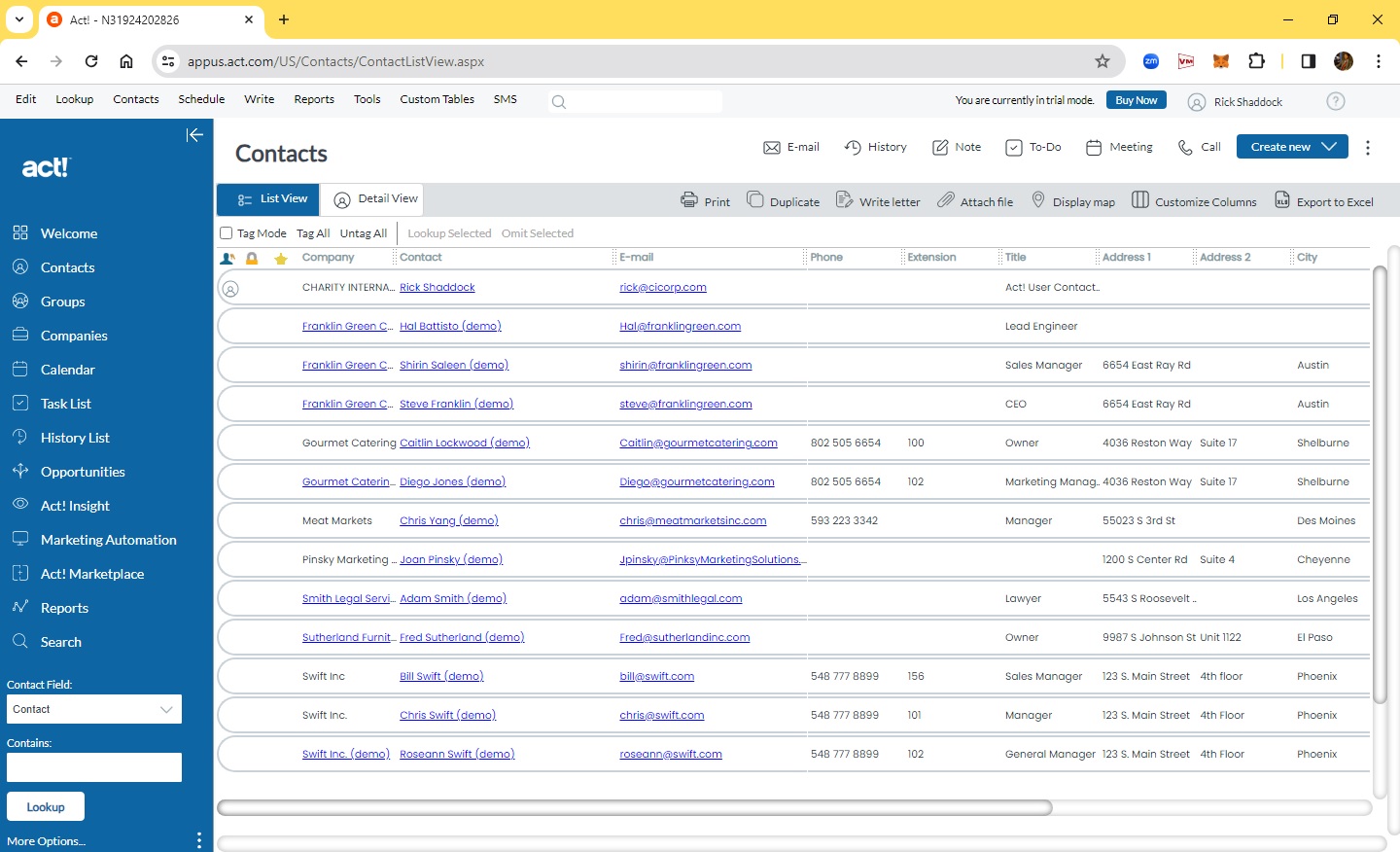The width and height of the screenshot is (1400, 852).
Task: Select Caitlin Lockwood row circle
Action: [x=230, y=444]
